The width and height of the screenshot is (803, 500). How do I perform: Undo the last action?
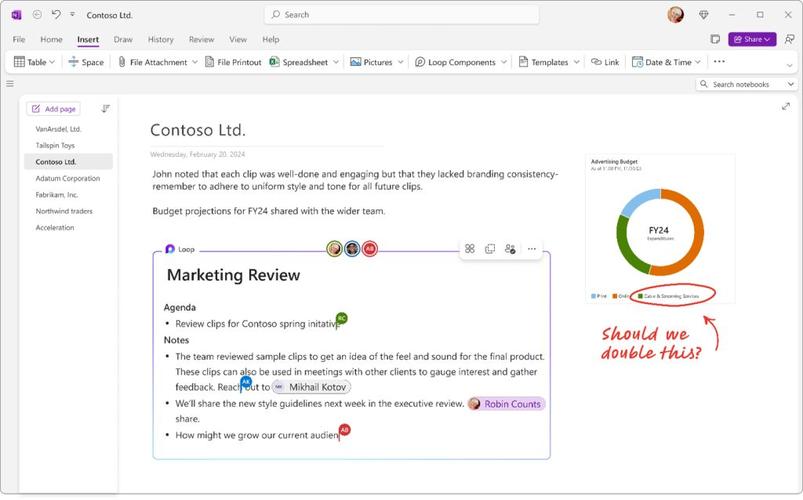click(56, 14)
